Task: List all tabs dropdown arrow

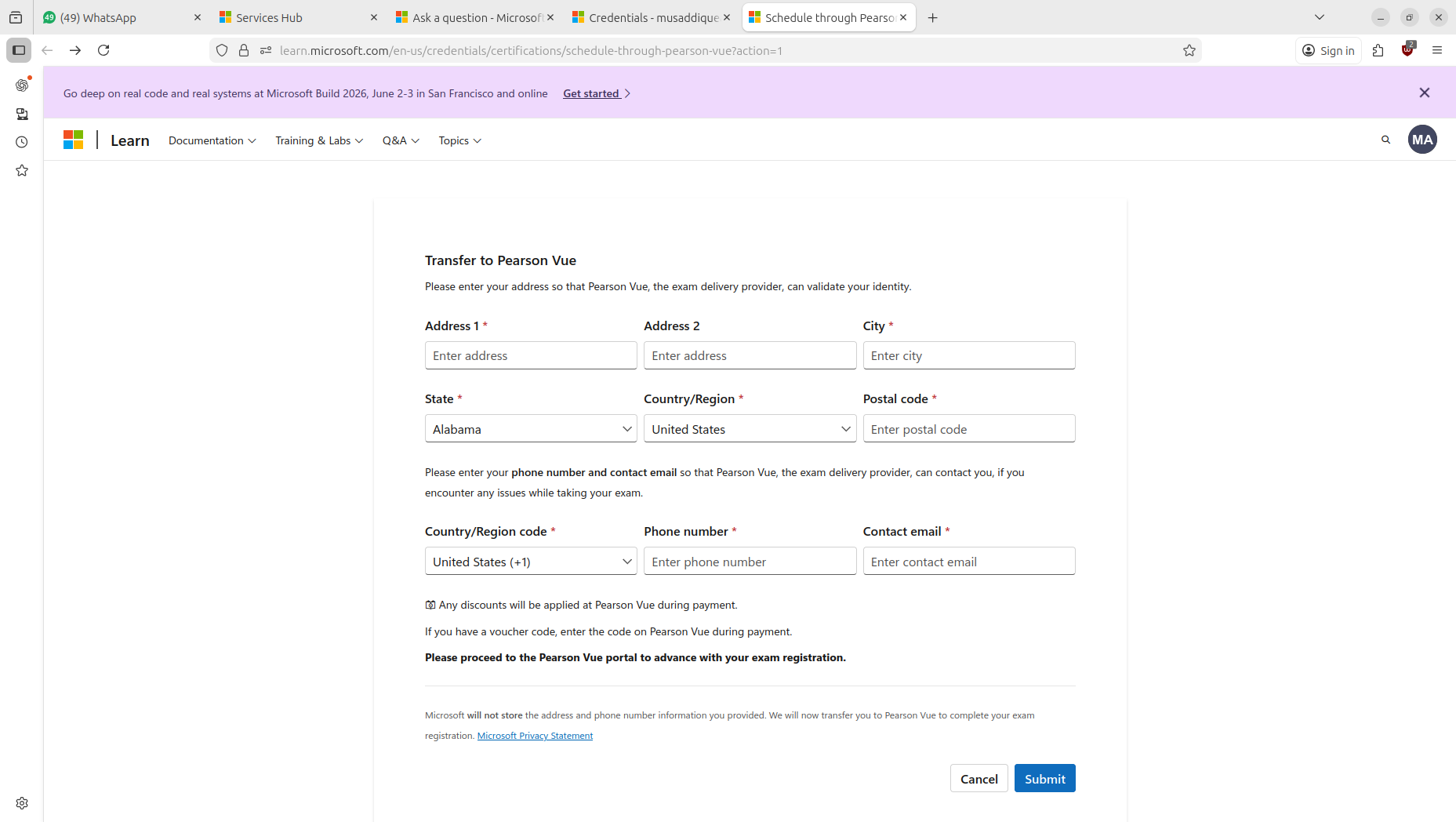Action: click(1320, 17)
